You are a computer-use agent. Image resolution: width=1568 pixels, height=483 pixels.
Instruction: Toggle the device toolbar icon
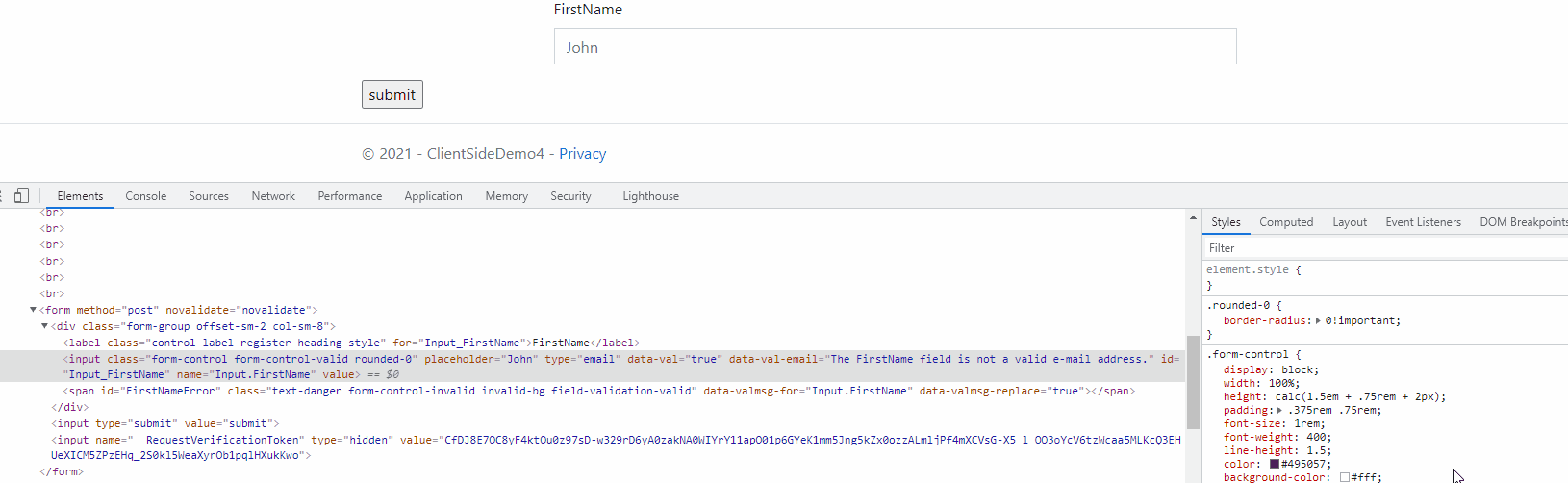(x=21, y=195)
